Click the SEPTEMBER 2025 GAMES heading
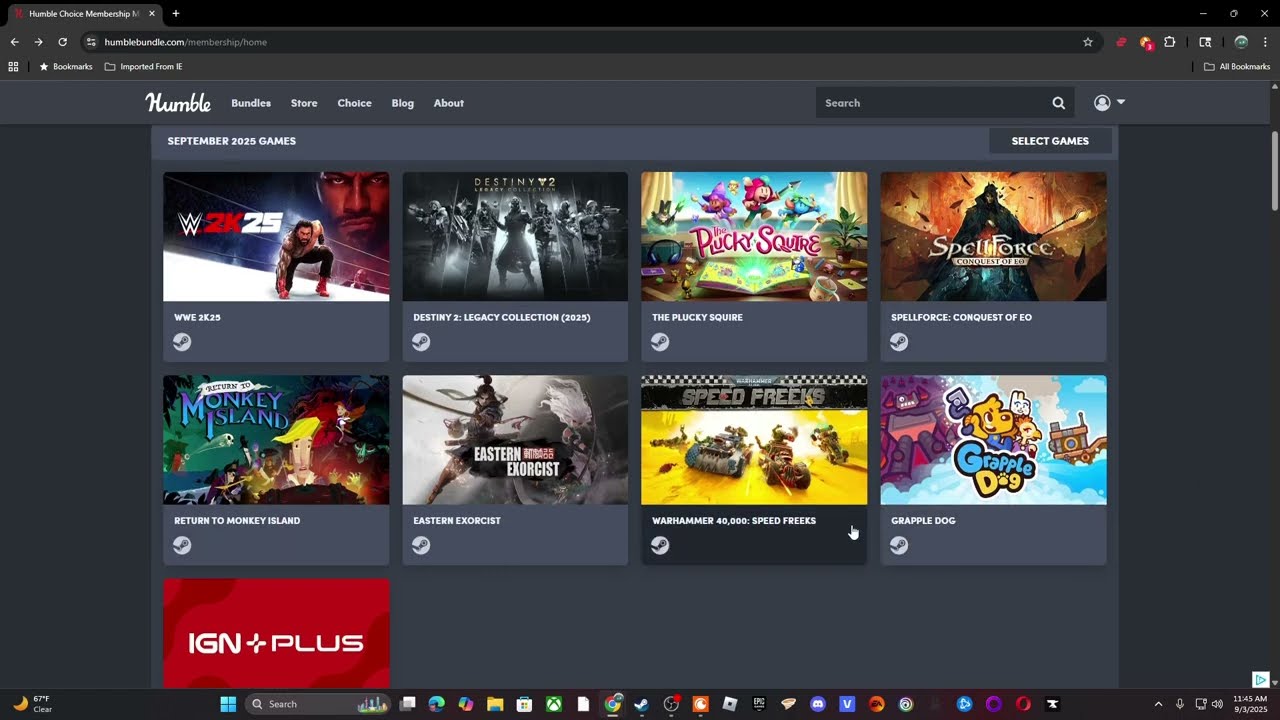Screen dimensions: 1280x720 [x=232, y=141]
